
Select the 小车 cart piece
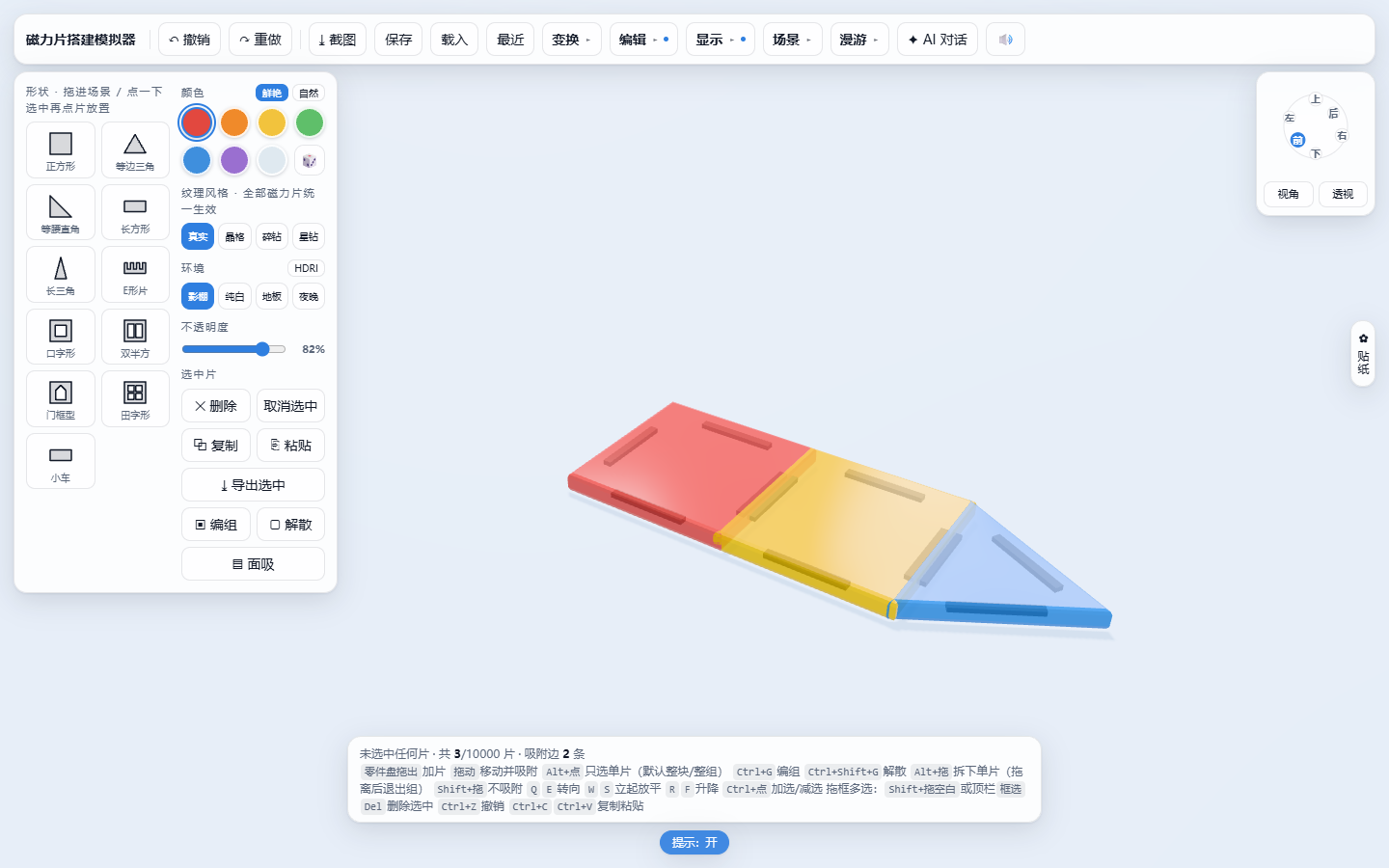coord(61,461)
